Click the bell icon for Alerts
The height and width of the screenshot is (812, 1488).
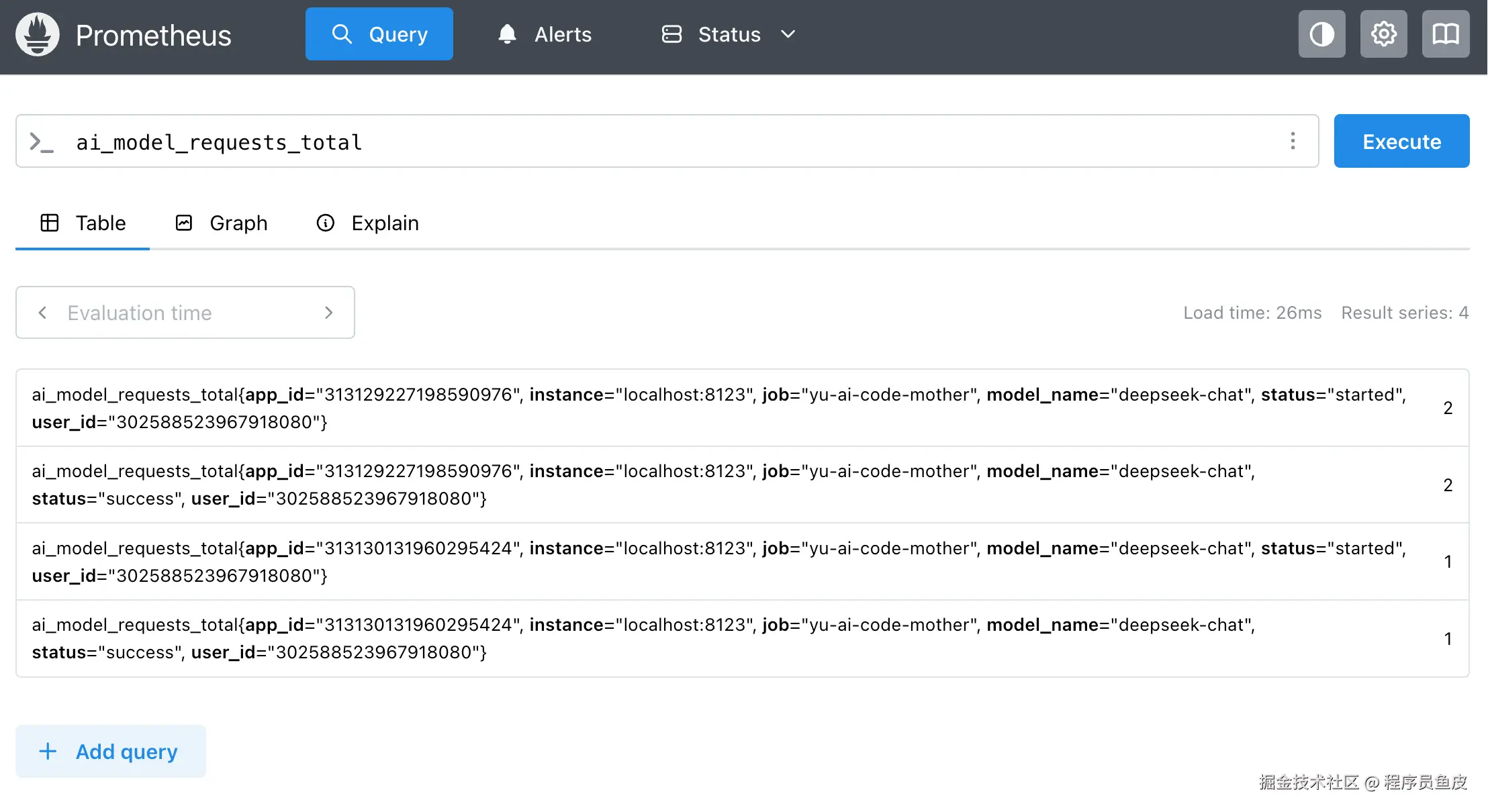coord(507,34)
